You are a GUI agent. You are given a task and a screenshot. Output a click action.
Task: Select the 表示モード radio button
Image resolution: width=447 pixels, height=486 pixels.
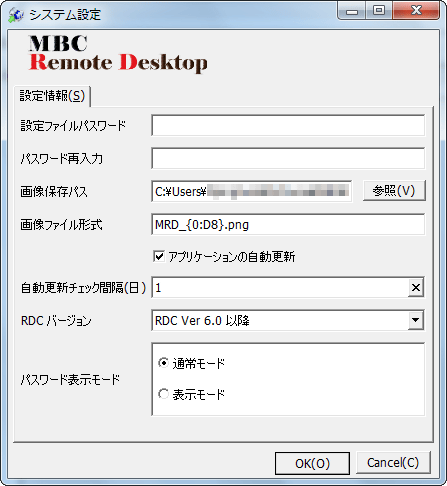pos(163,394)
